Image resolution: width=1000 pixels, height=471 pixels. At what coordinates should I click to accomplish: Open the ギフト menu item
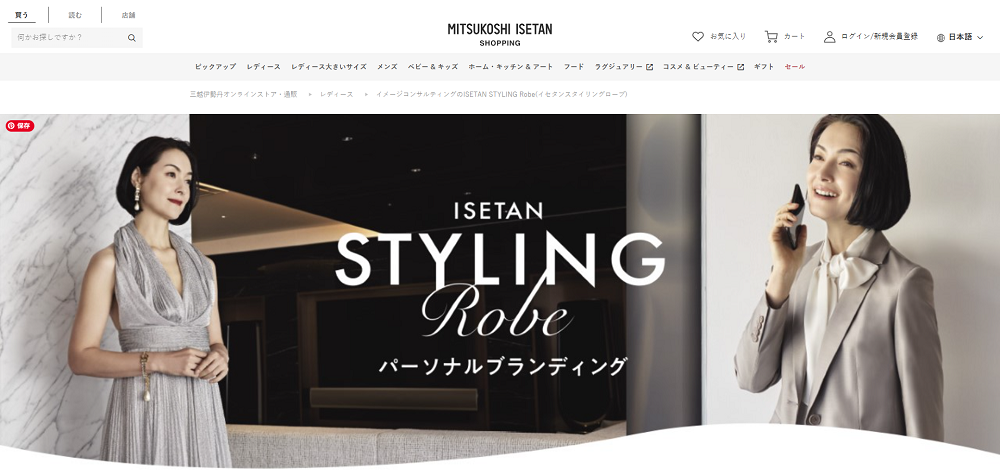coord(763,67)
